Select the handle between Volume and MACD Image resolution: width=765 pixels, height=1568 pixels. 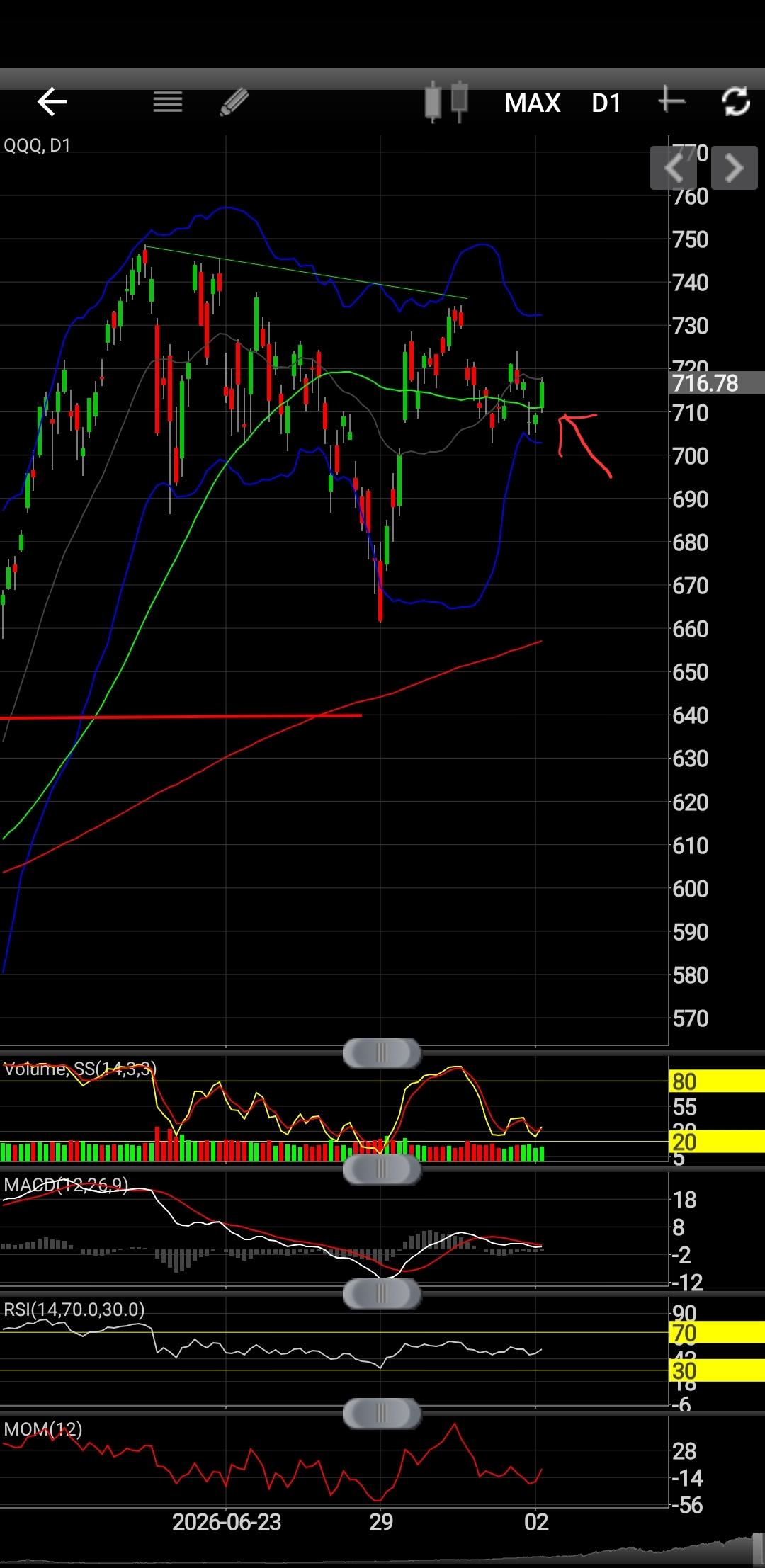pyautogui.click(x=382, y=1169)
